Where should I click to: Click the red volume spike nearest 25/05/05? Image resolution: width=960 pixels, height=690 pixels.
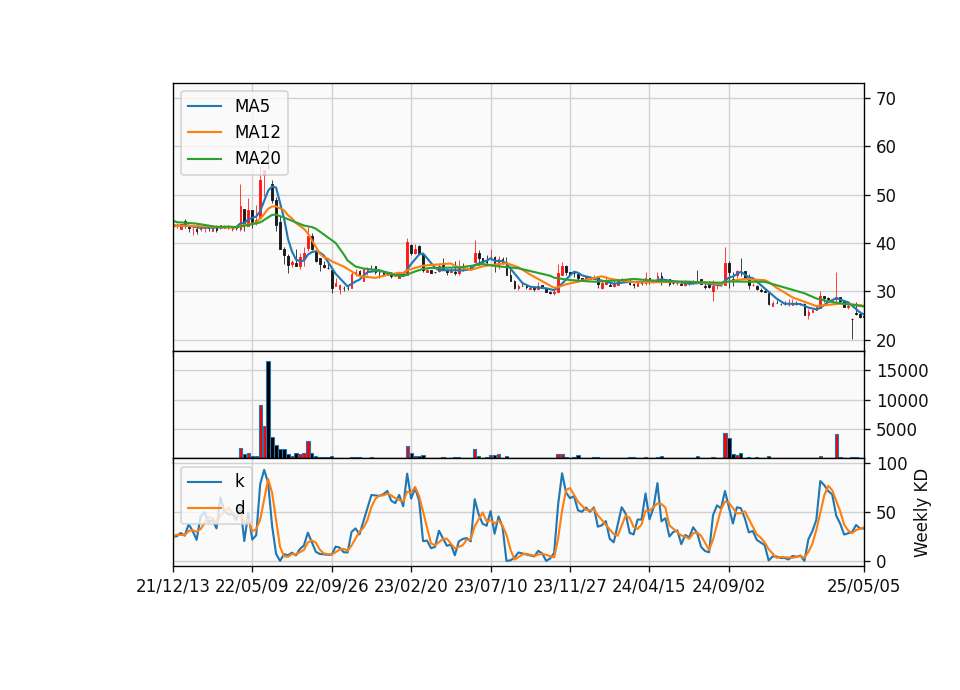(x=837, y=446)
